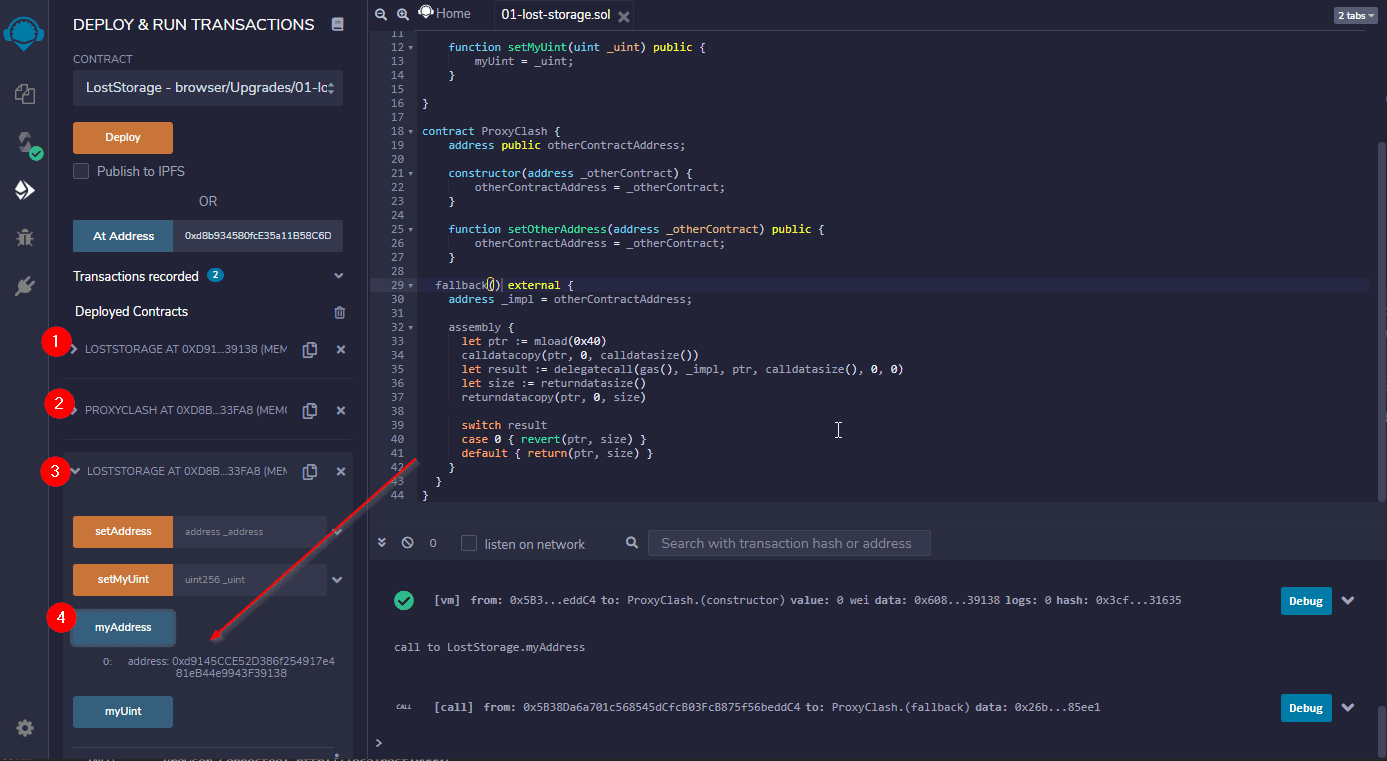The width and height of the screenshot is (1387, 761).
Task: Expand PROXYCLASH AT 0XD8B contract row
Action: pyautogui.click(x=74, y=410)
